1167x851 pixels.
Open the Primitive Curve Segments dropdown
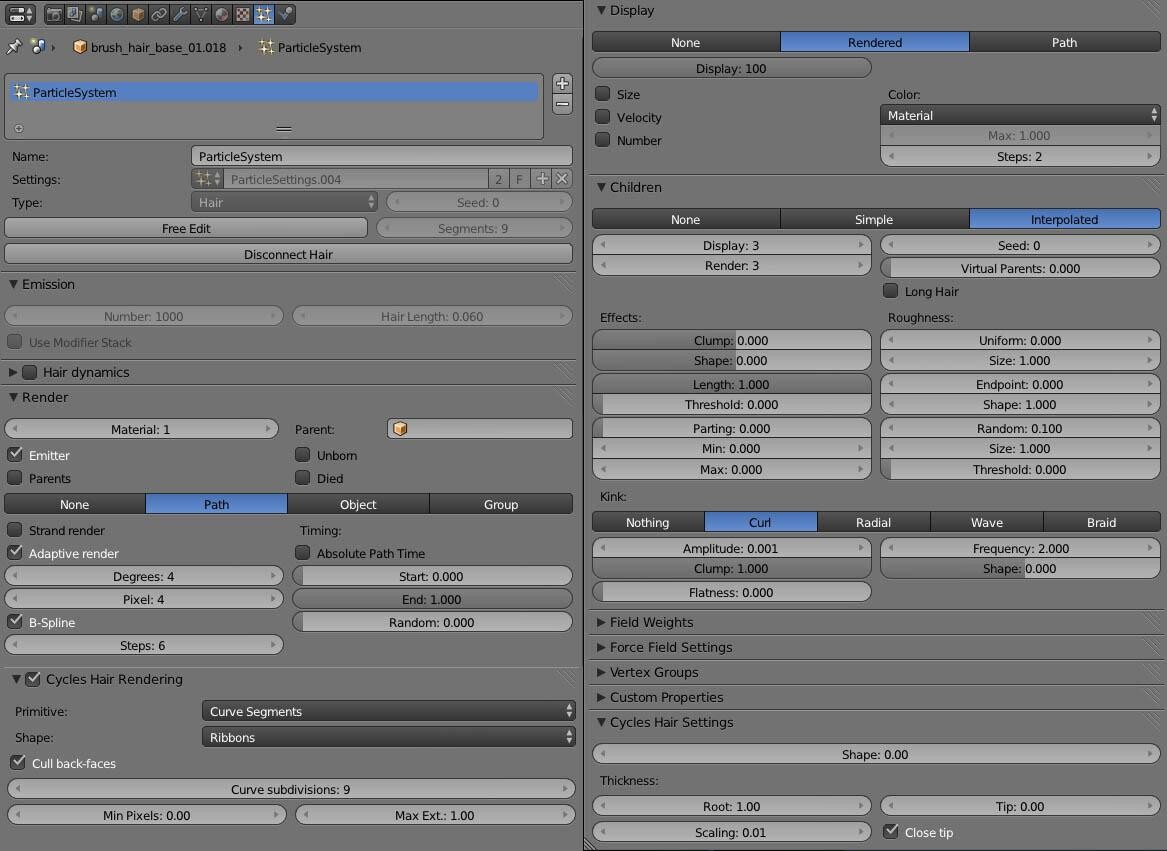(389, 711)
